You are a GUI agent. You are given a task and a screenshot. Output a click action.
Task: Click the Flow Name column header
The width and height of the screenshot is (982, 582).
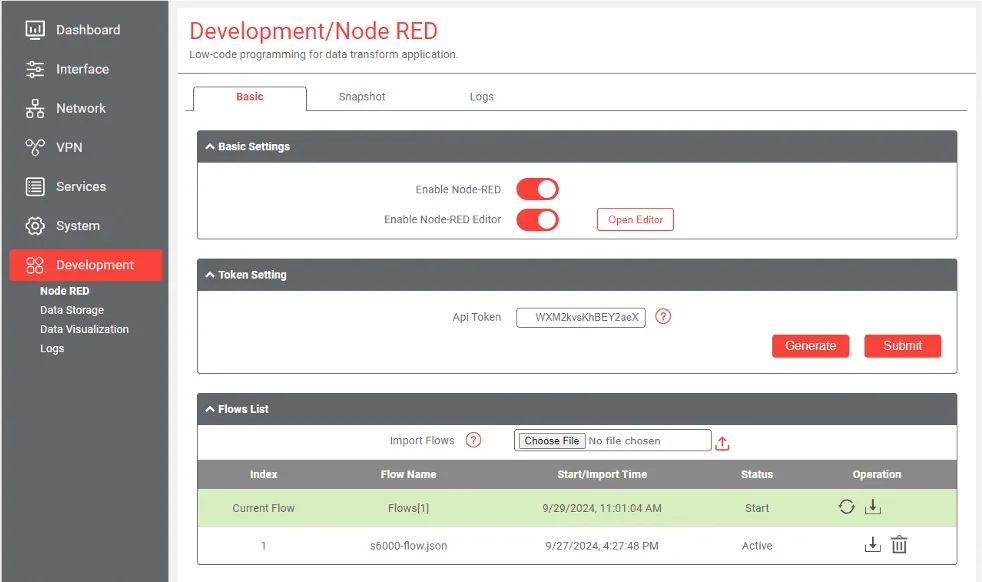[408, 474]
